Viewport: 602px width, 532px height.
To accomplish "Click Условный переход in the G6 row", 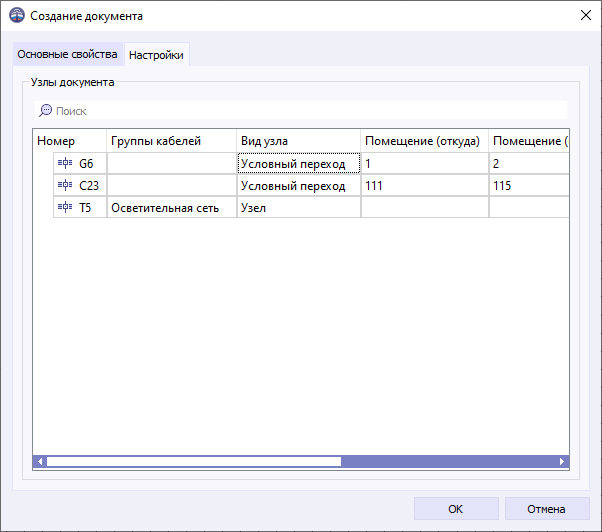I will tap(299, 163).
